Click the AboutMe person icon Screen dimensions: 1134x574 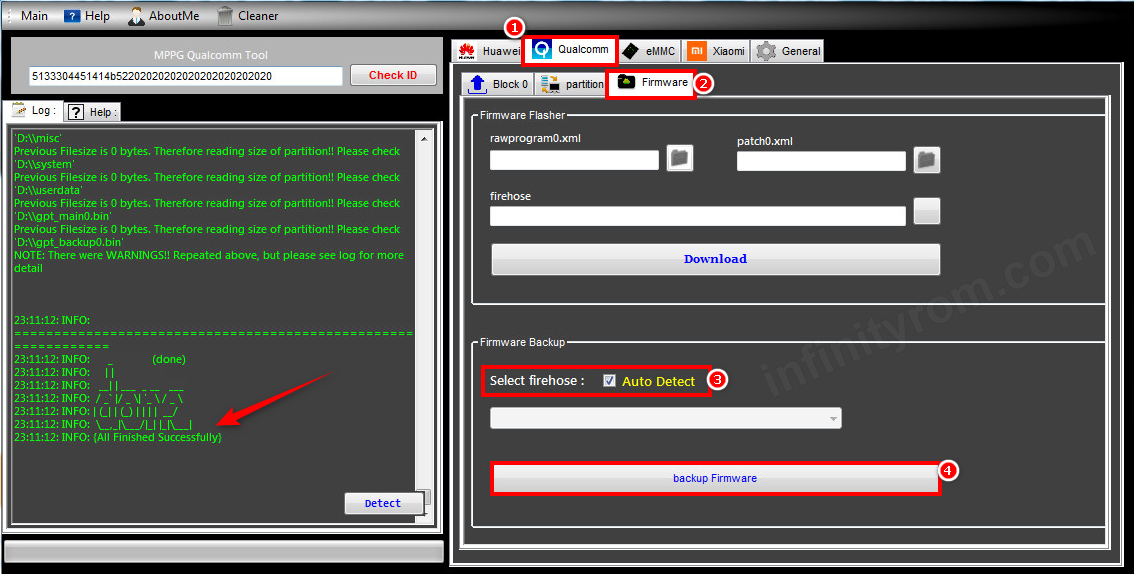pos(136,15)
